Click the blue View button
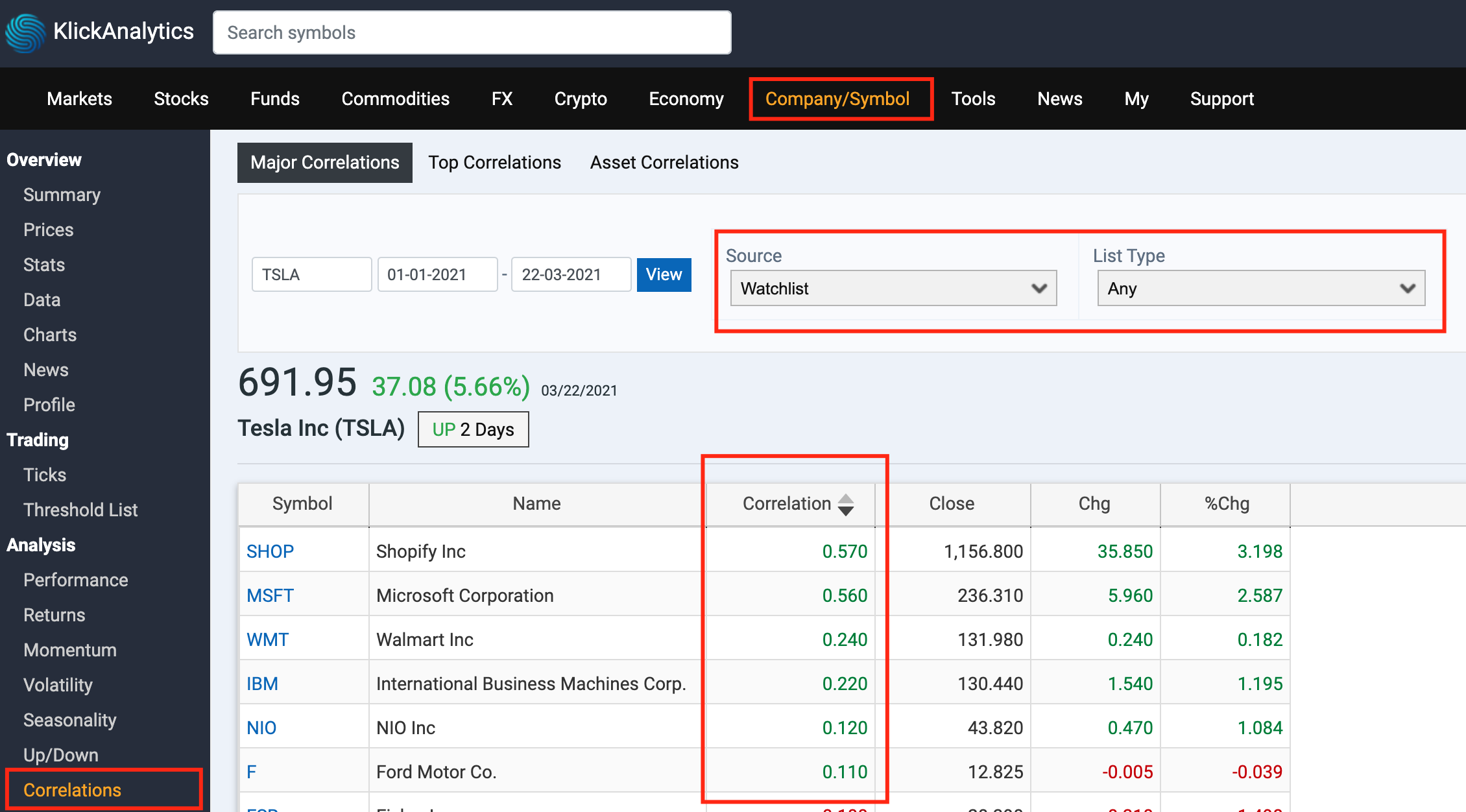 [x=664, y=274]
